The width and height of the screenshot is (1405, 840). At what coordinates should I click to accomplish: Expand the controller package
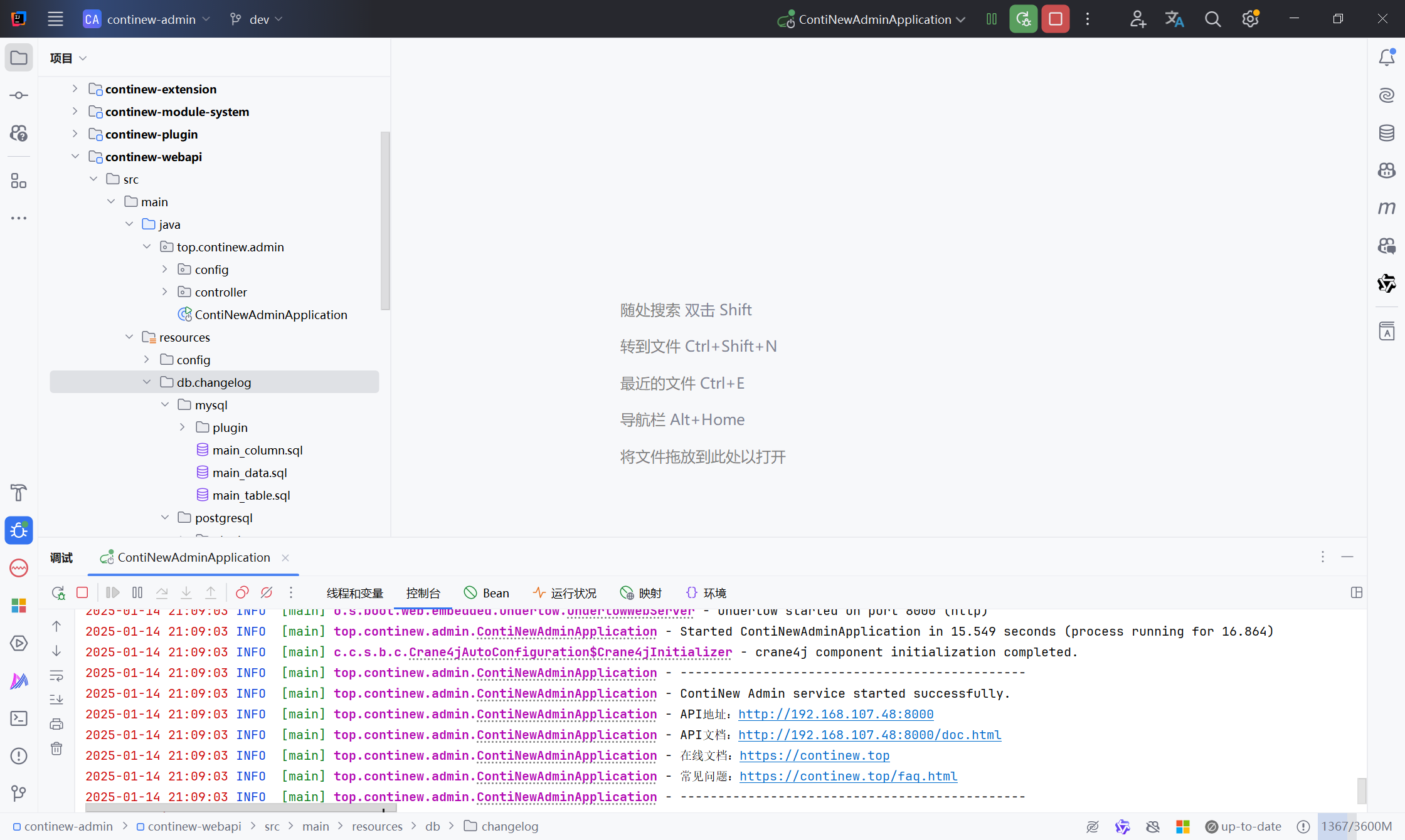[x=164, y=291]
